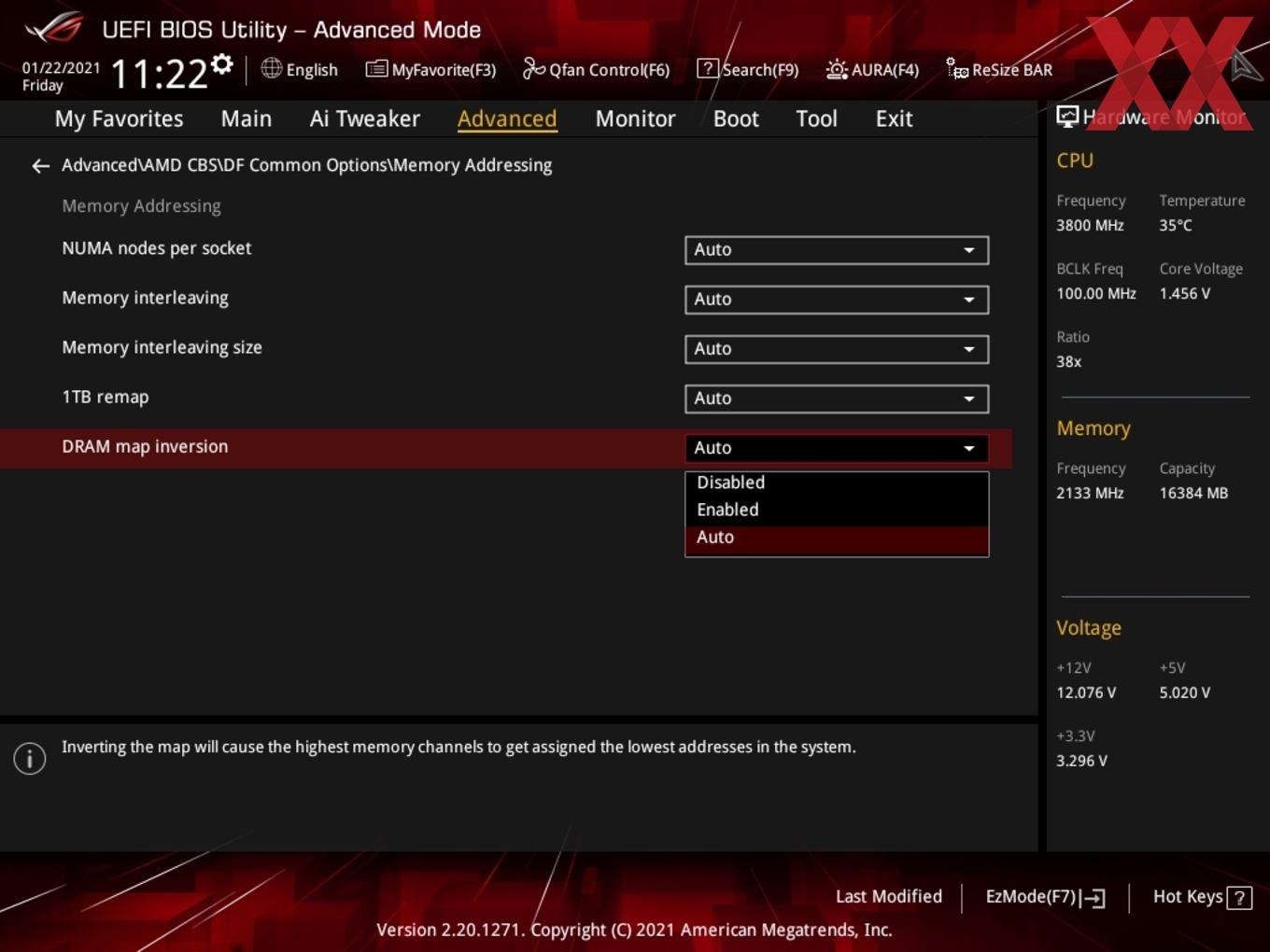
Task: Select 1TB remap label
Action: pyautogui.click(x=106, y=397)
